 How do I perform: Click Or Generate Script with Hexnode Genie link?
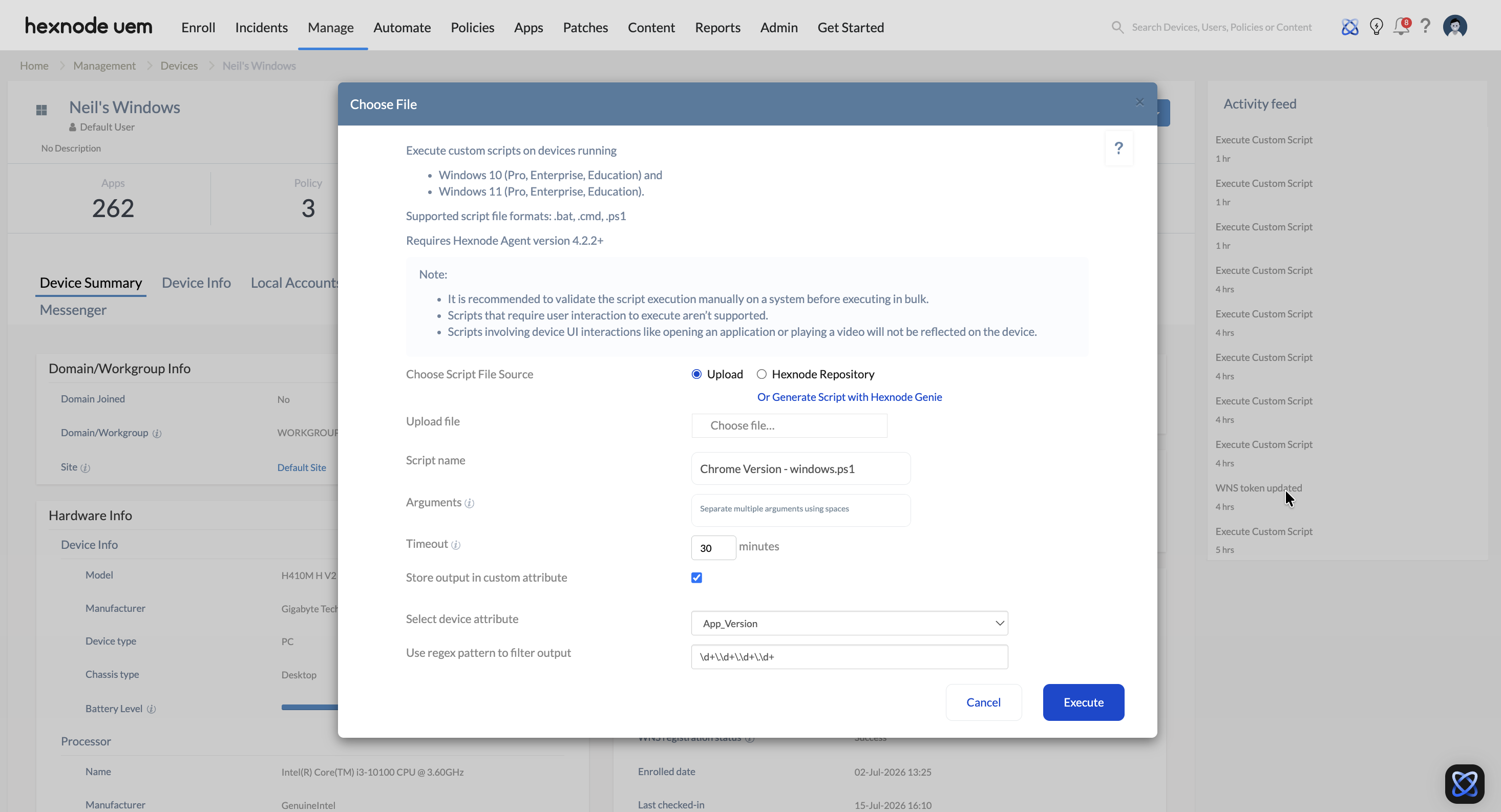[x=850, y=397]
